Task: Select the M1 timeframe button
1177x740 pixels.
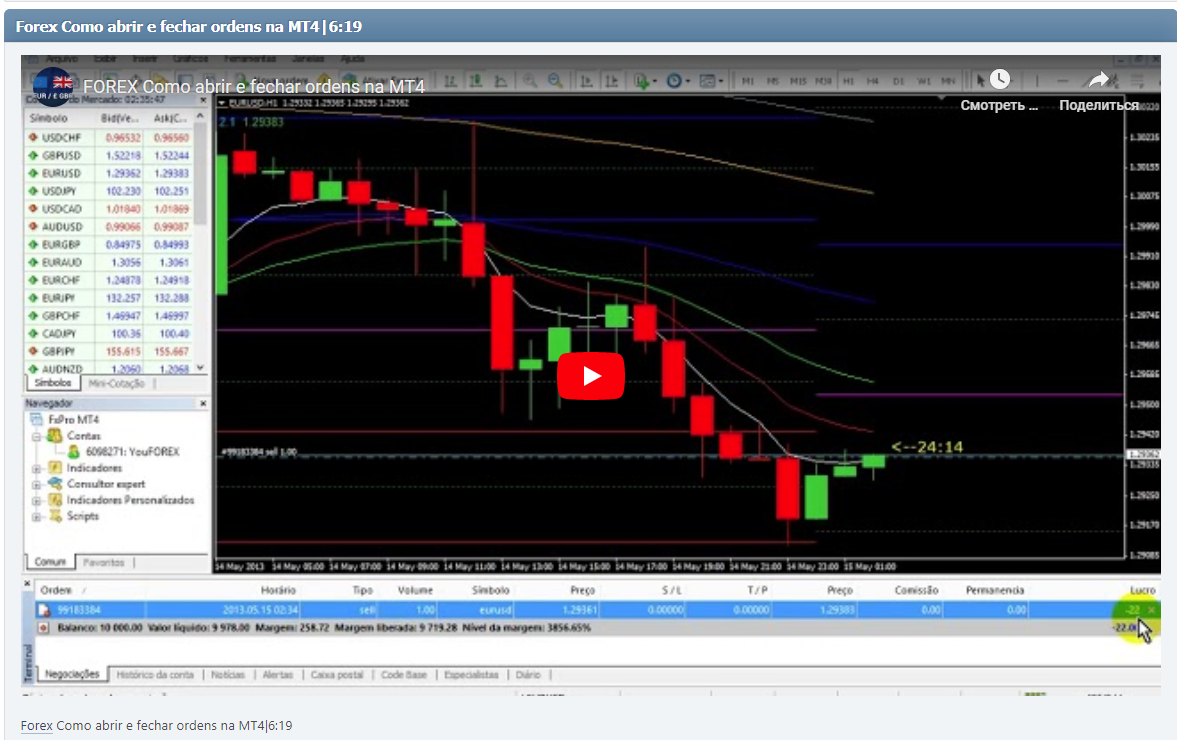Action: click(747, 79)
